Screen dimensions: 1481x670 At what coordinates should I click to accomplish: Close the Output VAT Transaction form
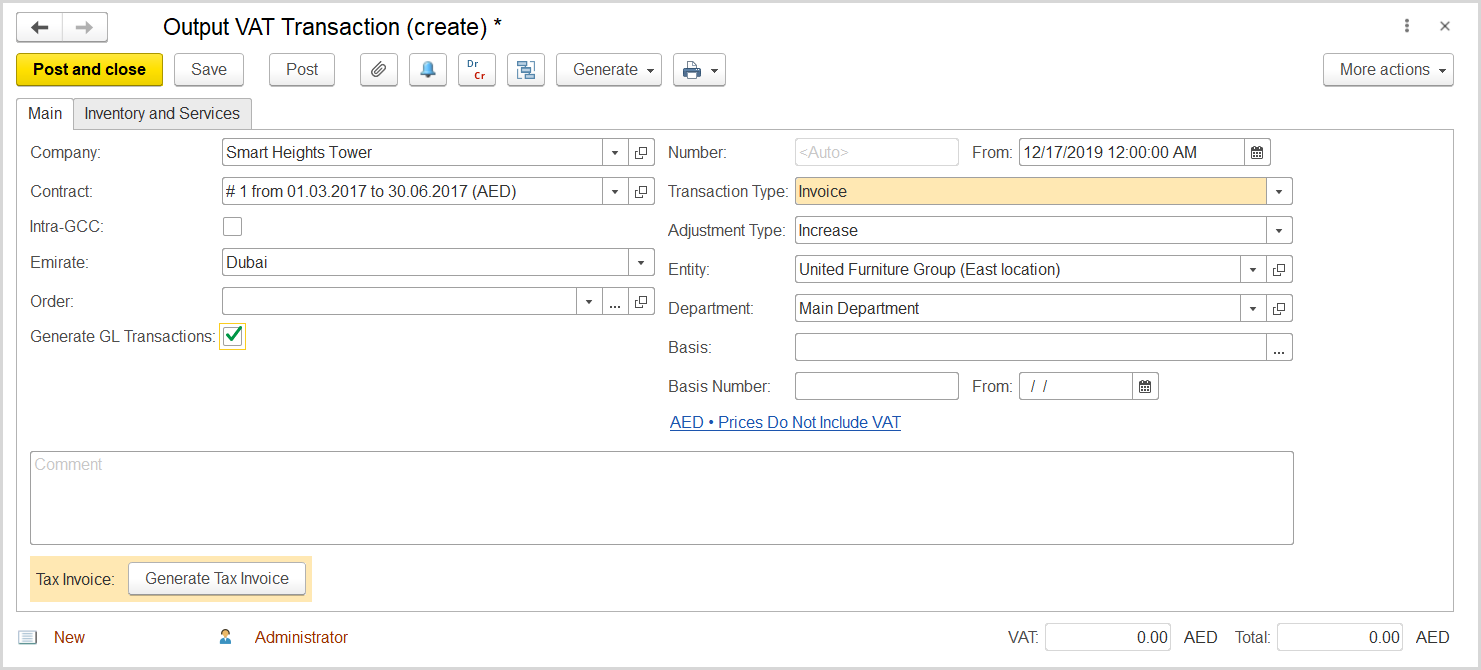coord(1445,27)
